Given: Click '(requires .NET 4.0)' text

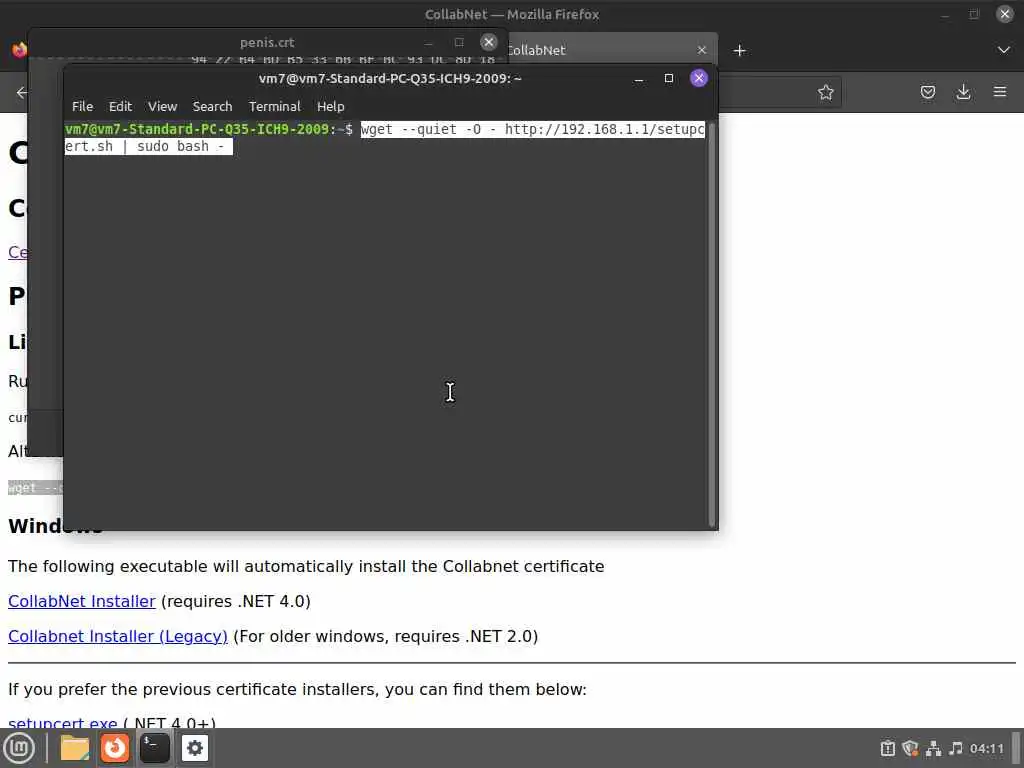Looking at the screenshot, I should 236,601.
